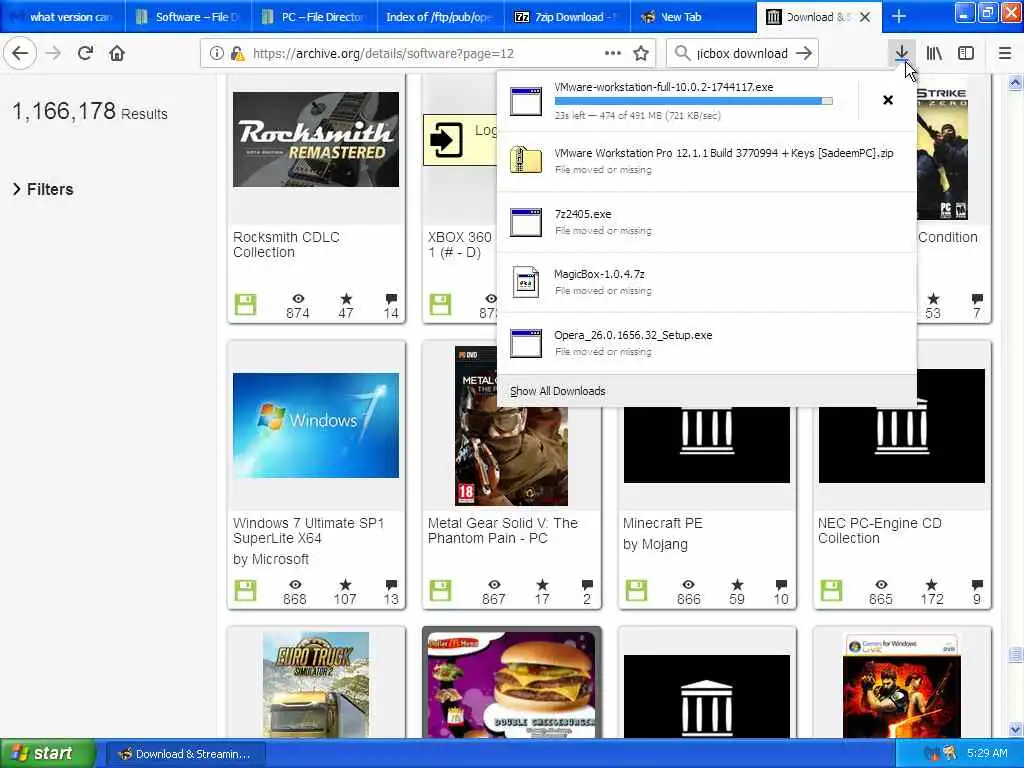Open Windows 7 Ultimate SP1 SuperLite X64 link

tap(308, 531)
